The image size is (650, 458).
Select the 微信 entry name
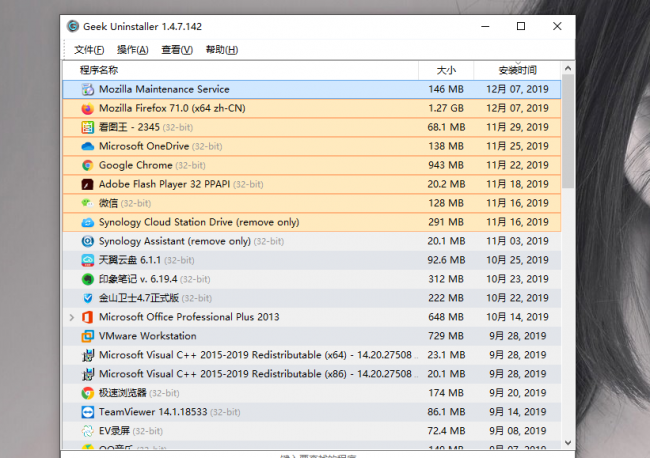(x=109, y=203)
